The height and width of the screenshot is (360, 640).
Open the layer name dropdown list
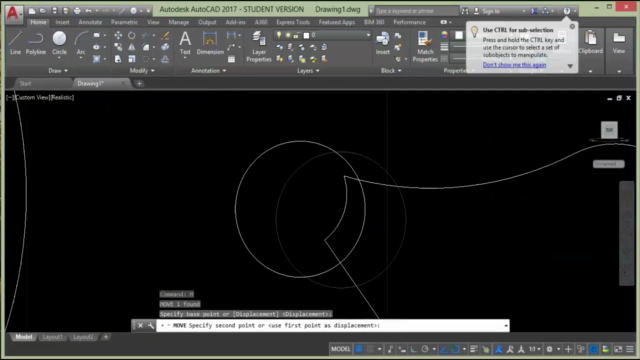(368, 35)
